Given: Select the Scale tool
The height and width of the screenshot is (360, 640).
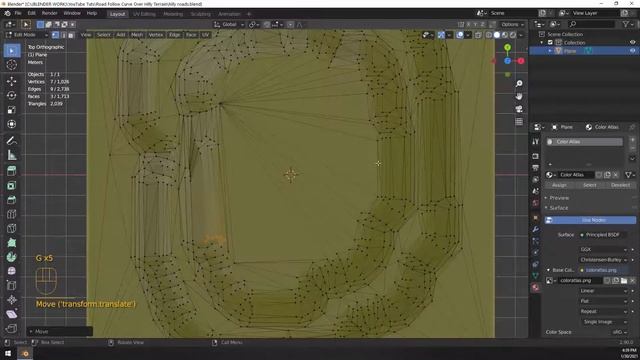Looking at the screenshot, I should pyautogui.click(x=12, y=110).
